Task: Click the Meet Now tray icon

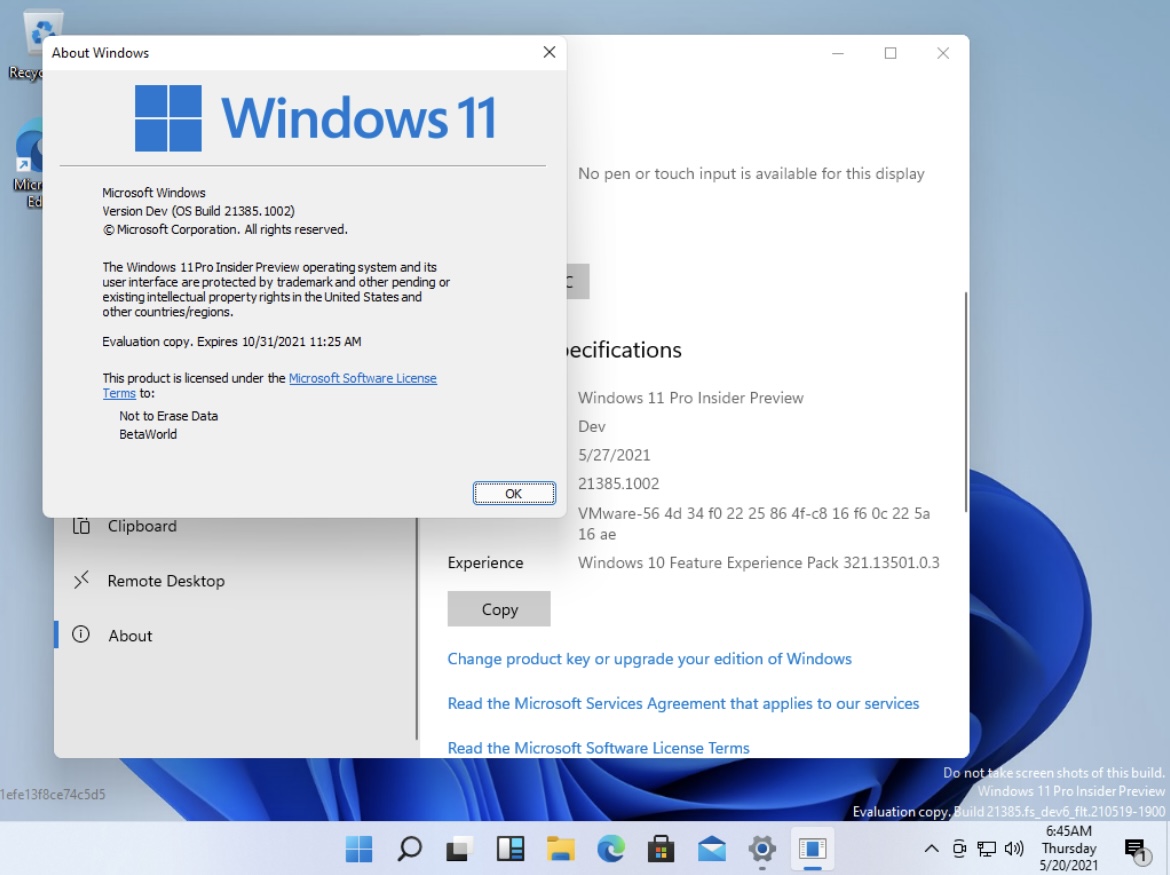Action: tap(959, 848)
